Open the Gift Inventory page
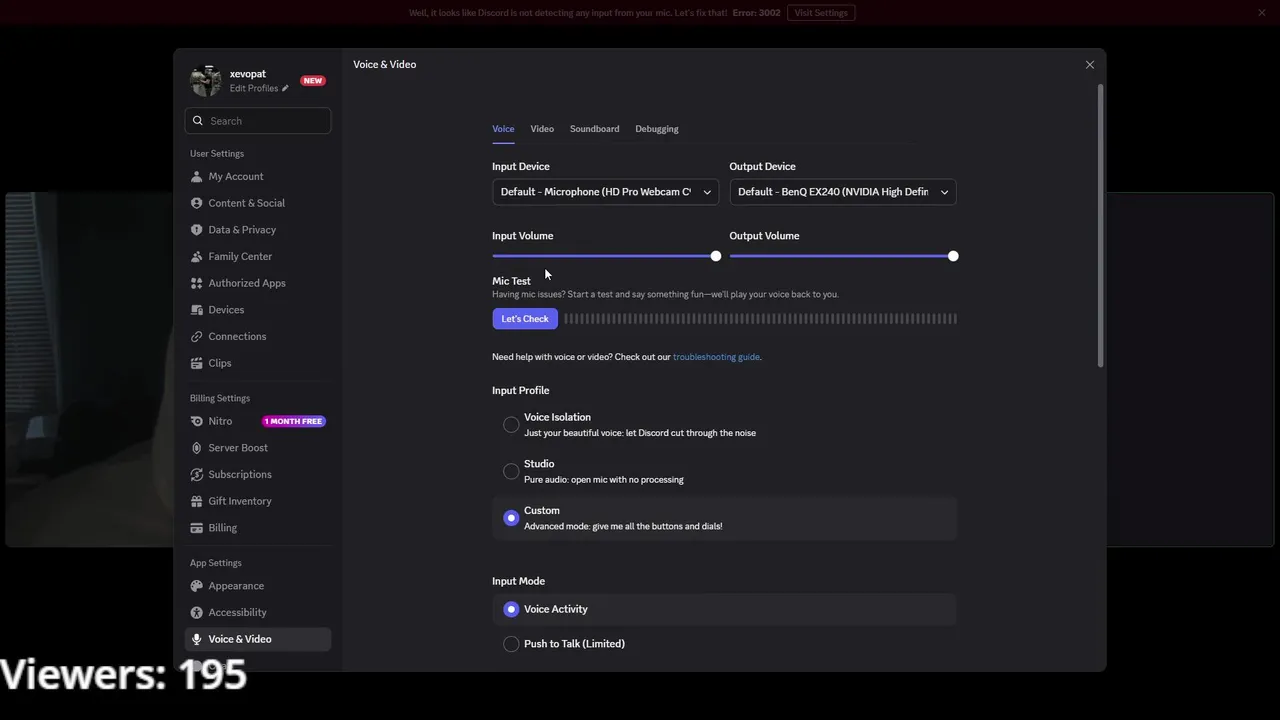The width and height of the screenshot is (1280, 720). click(x=258, y=501)
